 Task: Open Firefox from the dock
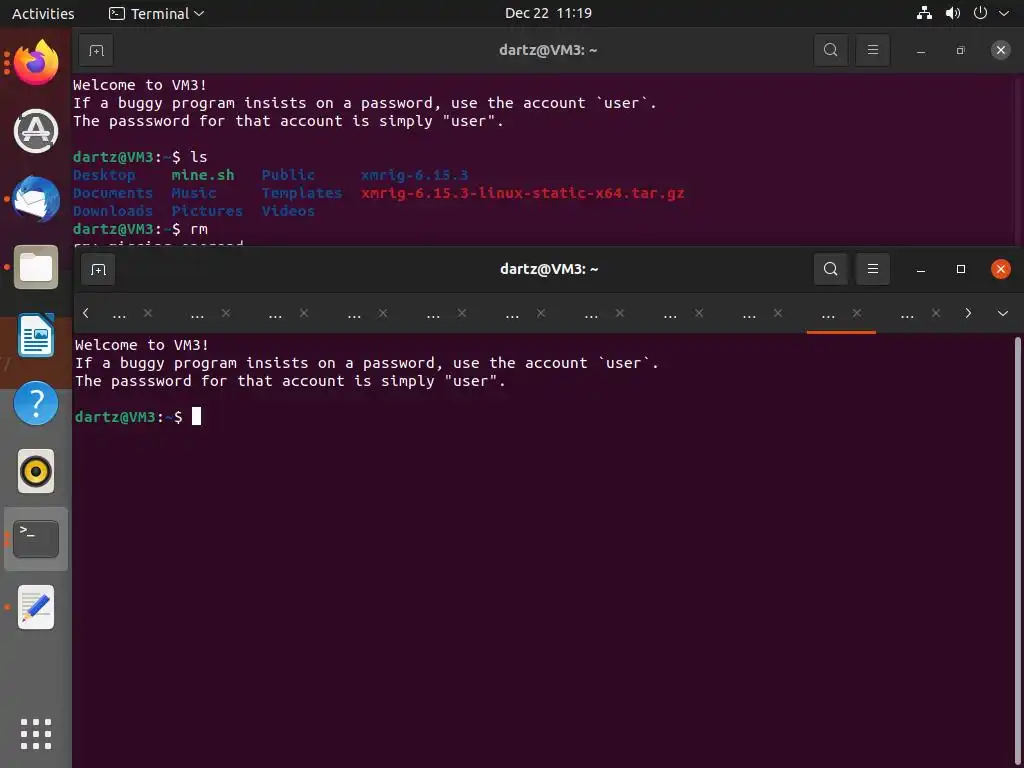click(x=36, y=62)
